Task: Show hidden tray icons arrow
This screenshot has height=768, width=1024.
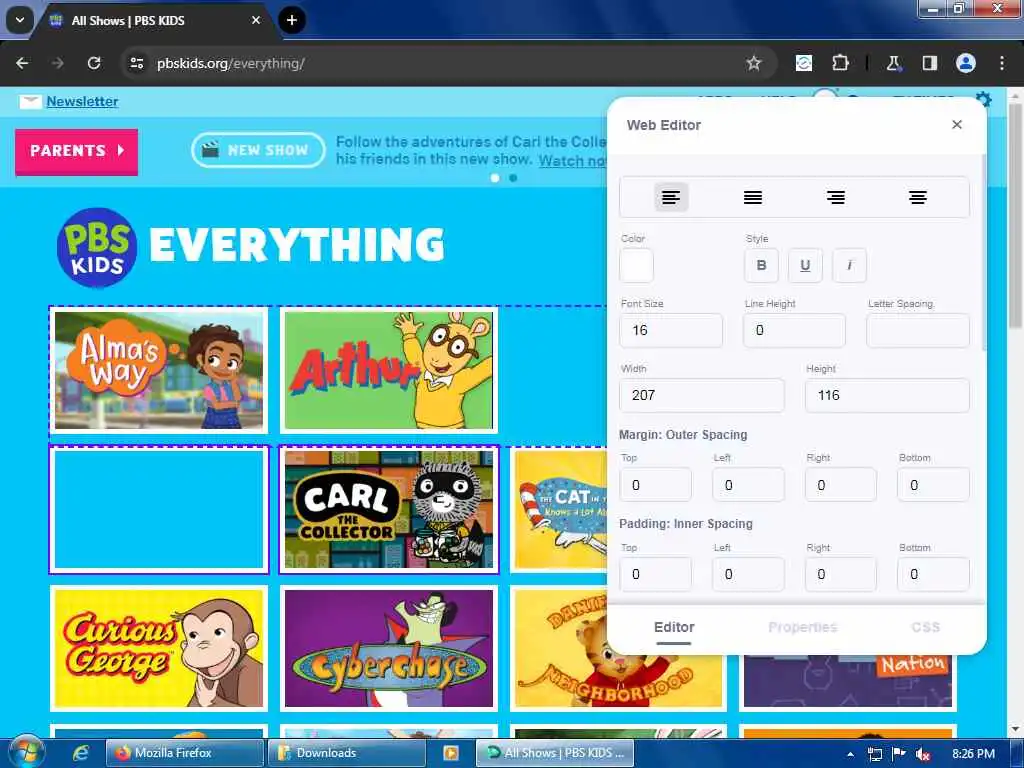Action: (850, 754)
